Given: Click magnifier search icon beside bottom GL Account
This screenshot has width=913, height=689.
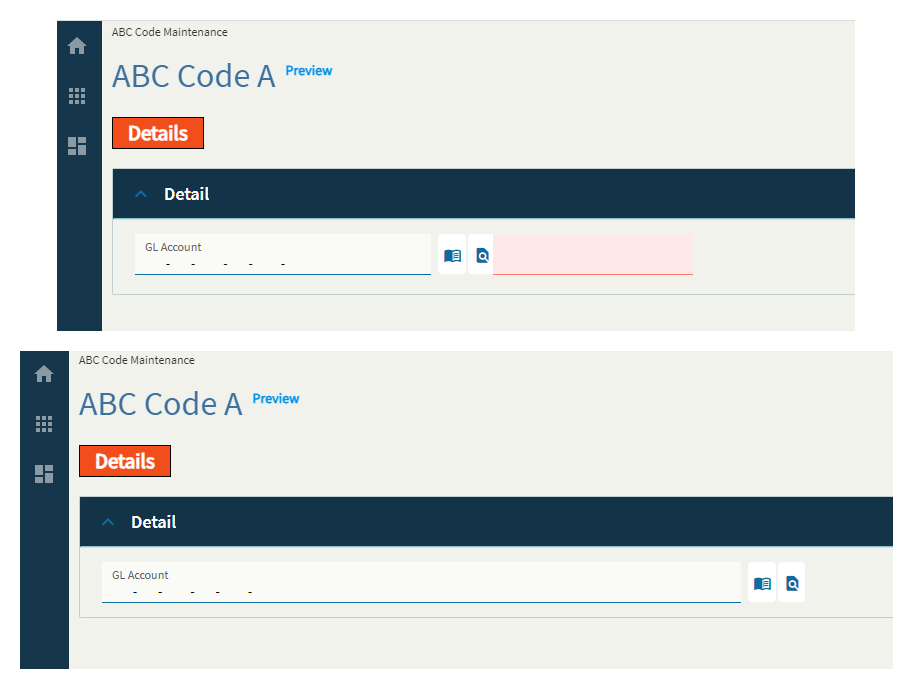Looking at the screenshot, I should [792, 582].
